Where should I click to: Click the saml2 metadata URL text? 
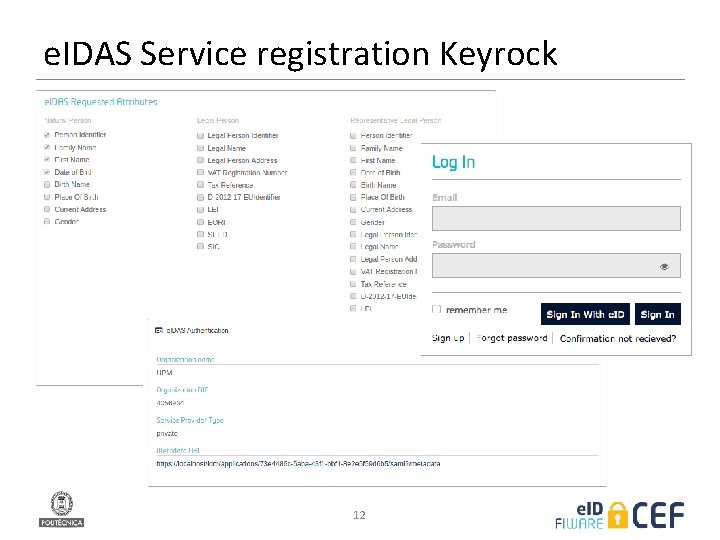[x=298, y=463]
